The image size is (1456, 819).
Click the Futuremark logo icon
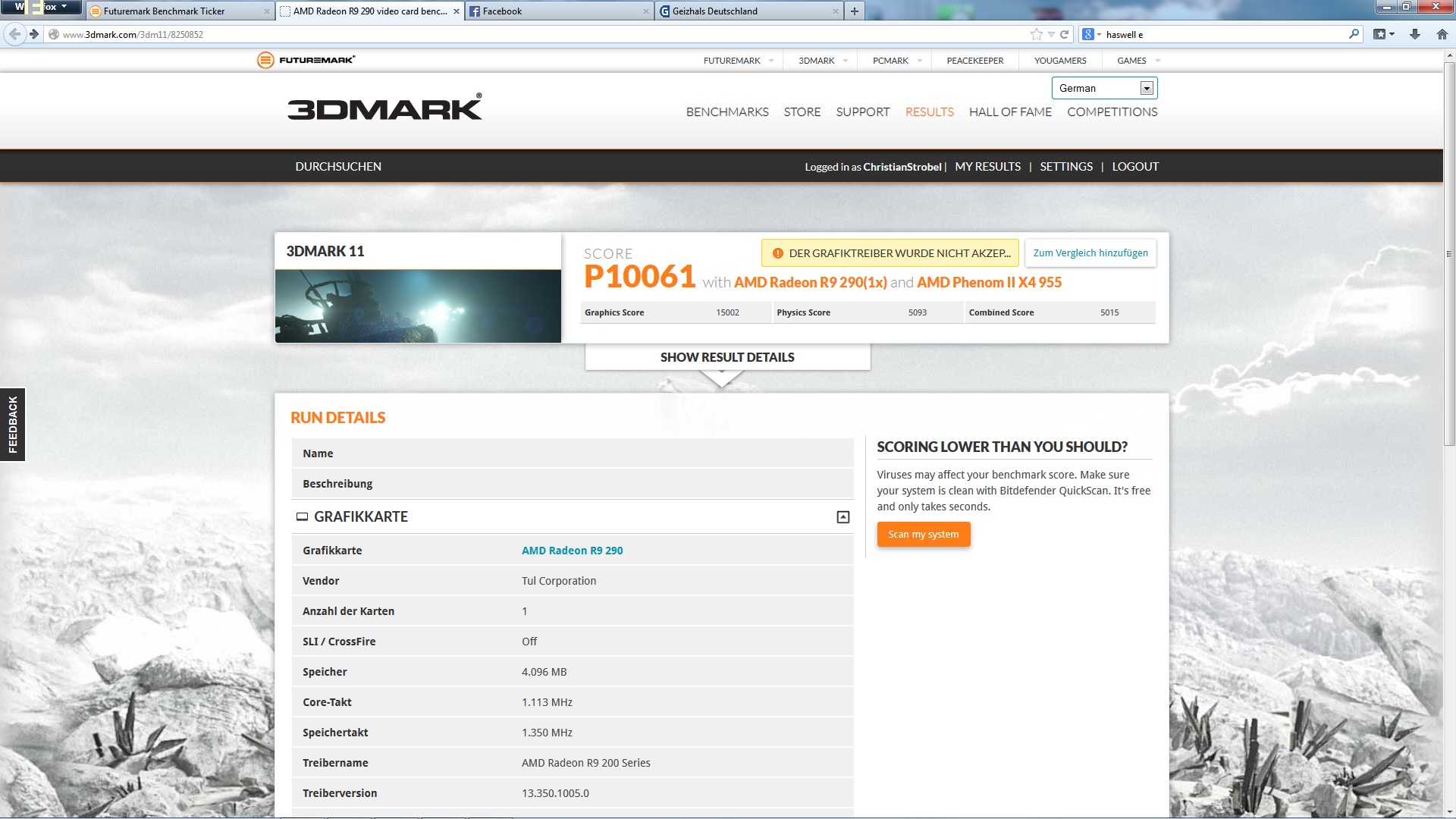(x=265, y=60)
